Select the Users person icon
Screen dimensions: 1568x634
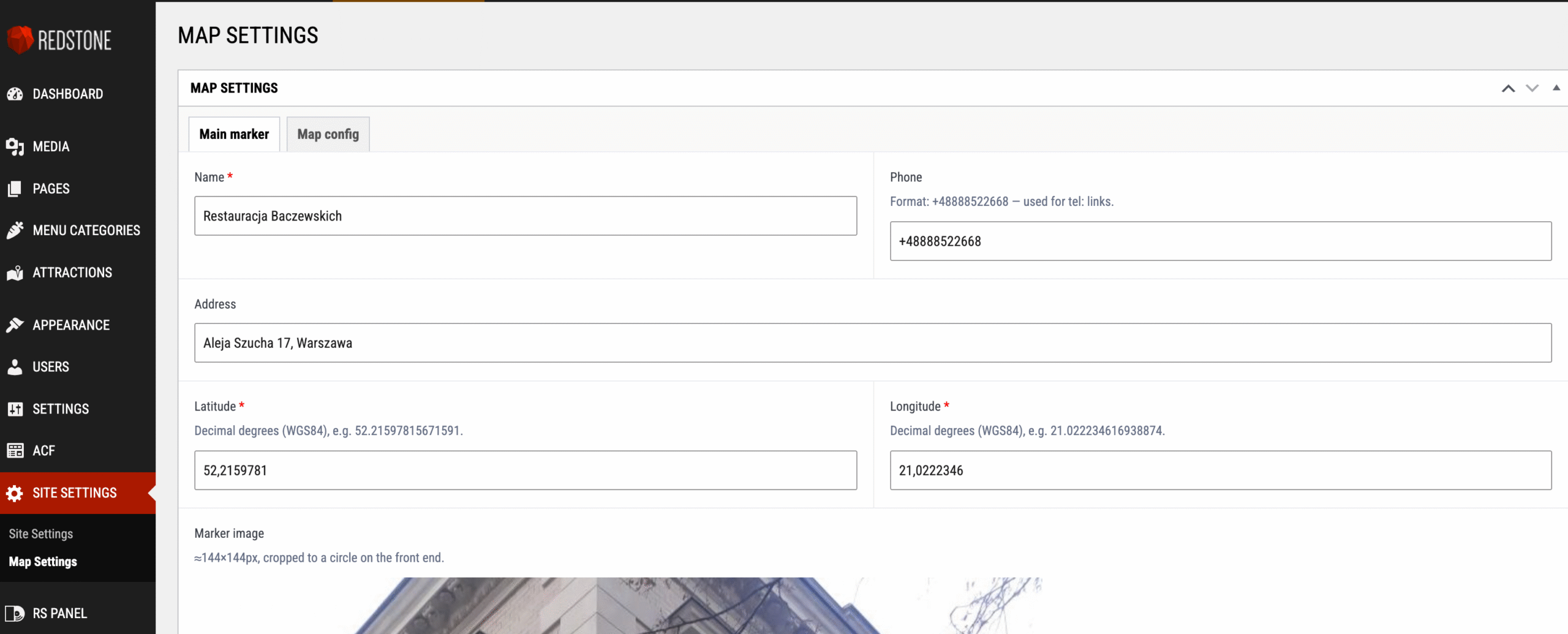tap(15, 367)
